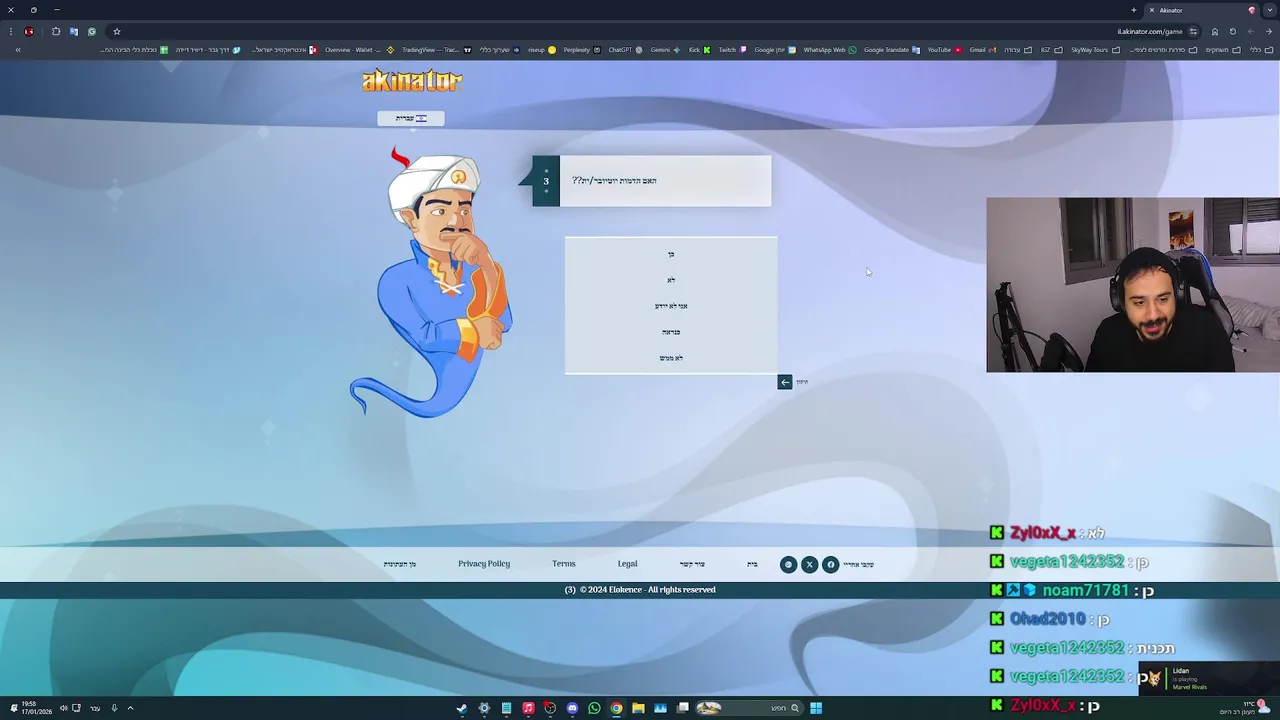
Task: Open the tab search dropdown arrow
Action: (1270, 10)
